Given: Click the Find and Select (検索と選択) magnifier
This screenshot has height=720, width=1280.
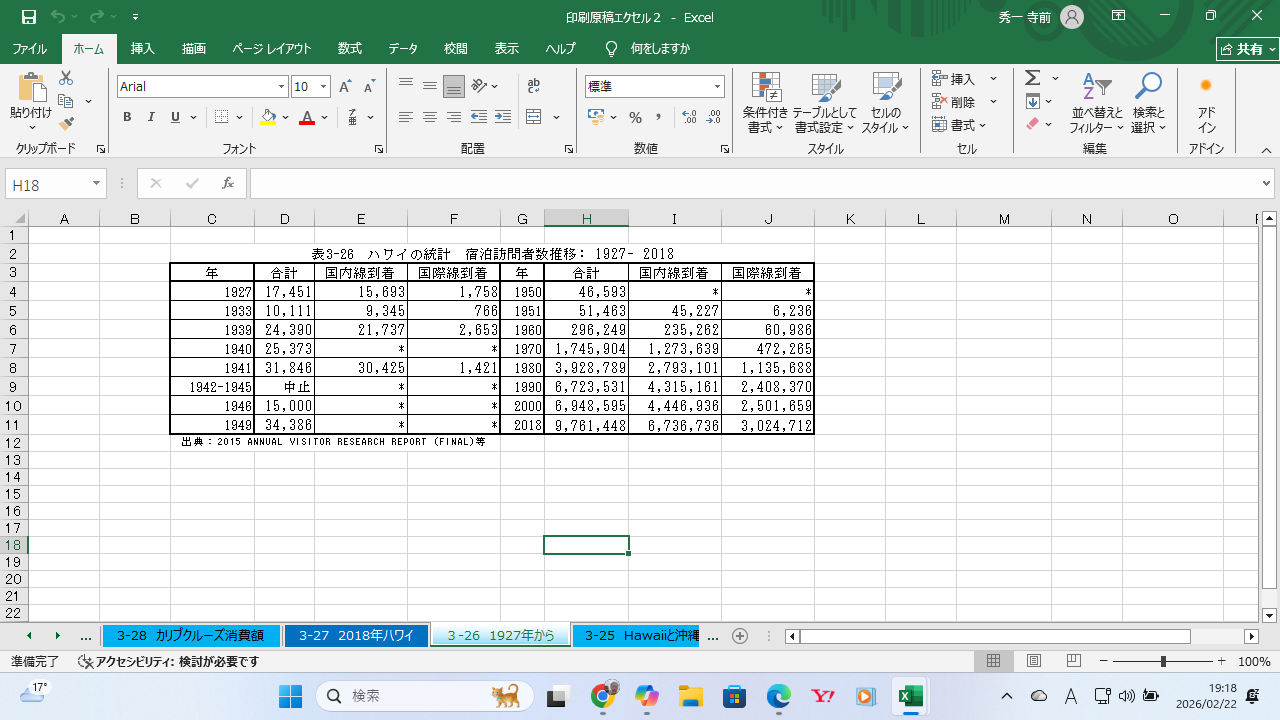Looking at the screenshot, I should [1148, 103].
